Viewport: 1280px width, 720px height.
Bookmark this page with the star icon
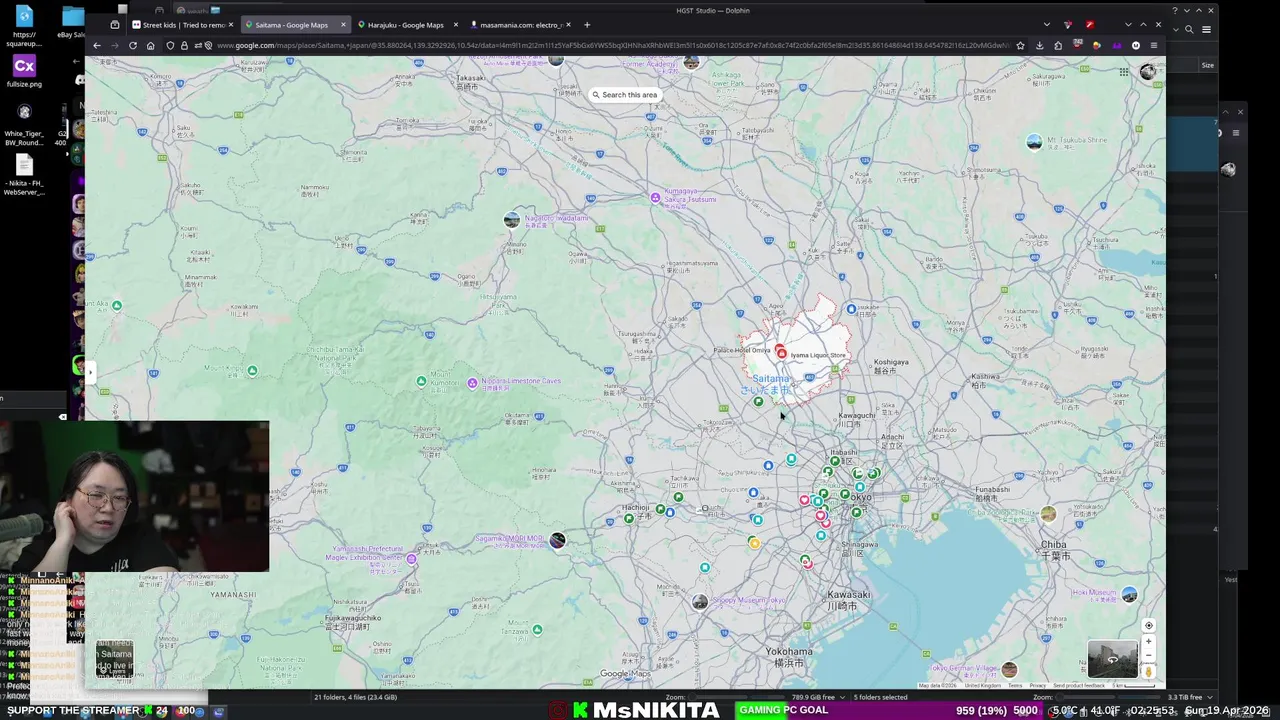coord(1020,45)
